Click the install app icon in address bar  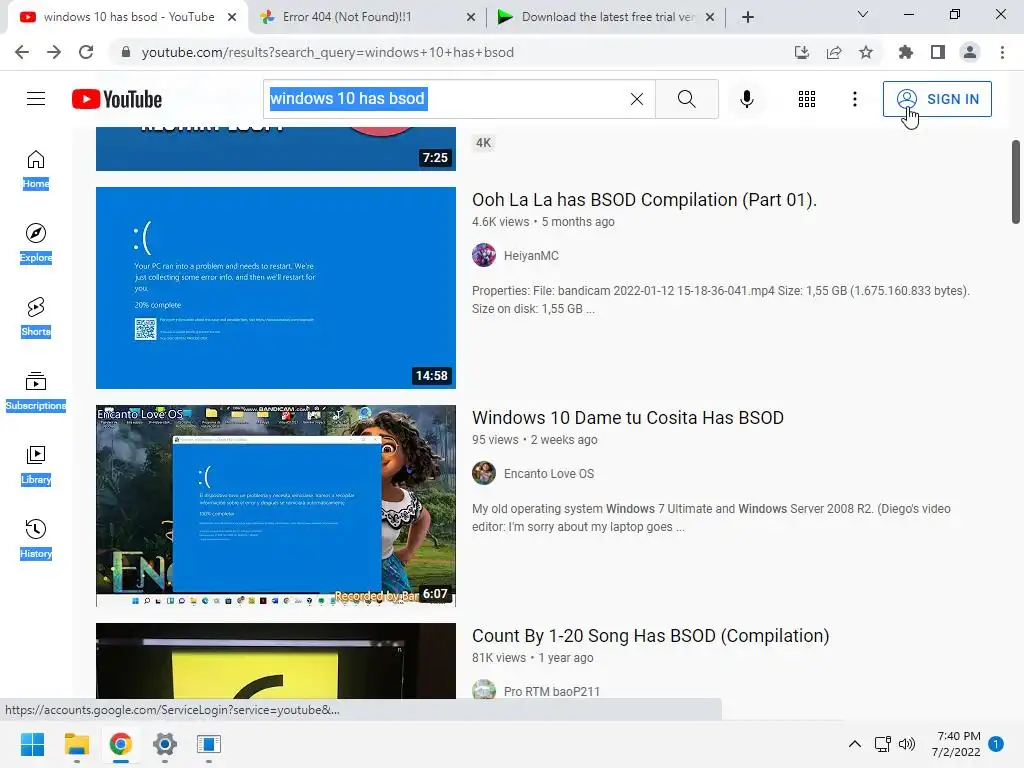point(802,52)
